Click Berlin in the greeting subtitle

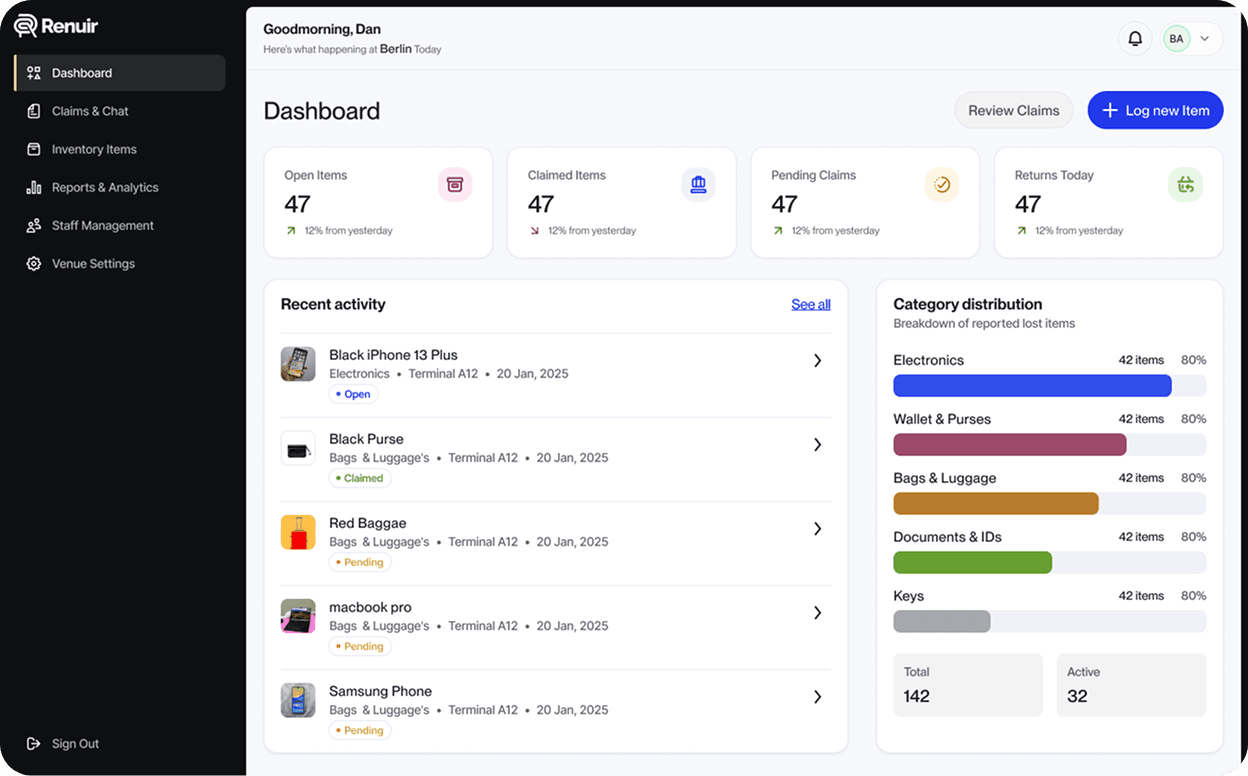(x=396, y=49)
